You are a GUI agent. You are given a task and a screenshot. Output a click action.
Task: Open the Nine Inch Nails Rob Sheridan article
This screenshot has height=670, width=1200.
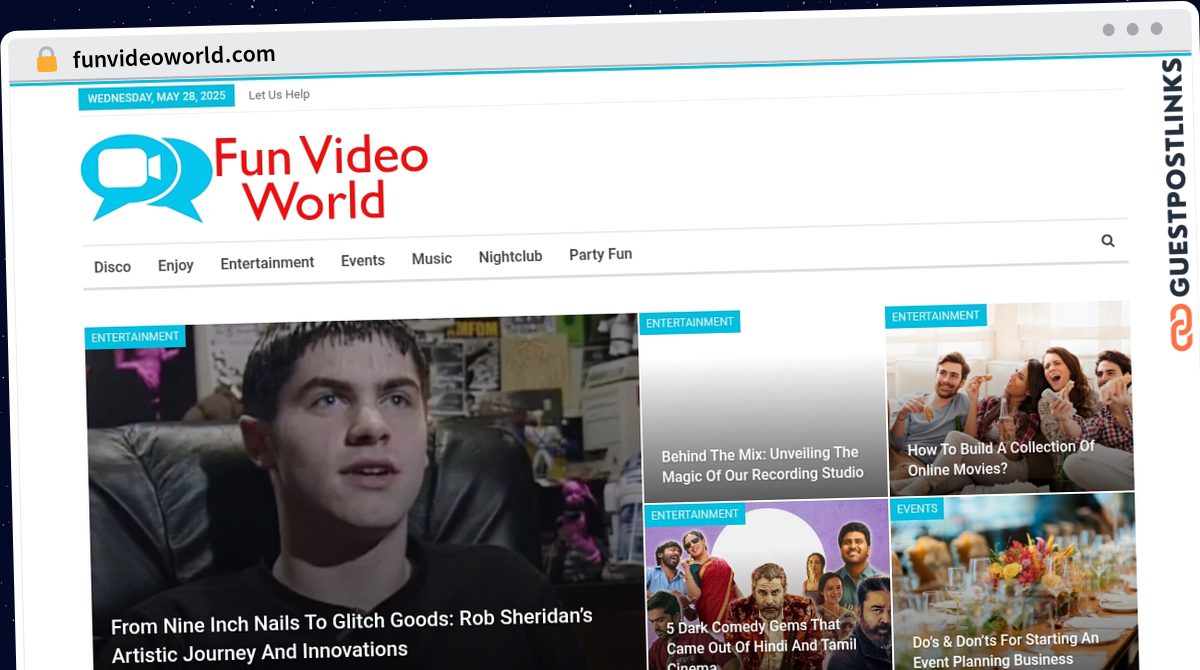pos(352,635)
